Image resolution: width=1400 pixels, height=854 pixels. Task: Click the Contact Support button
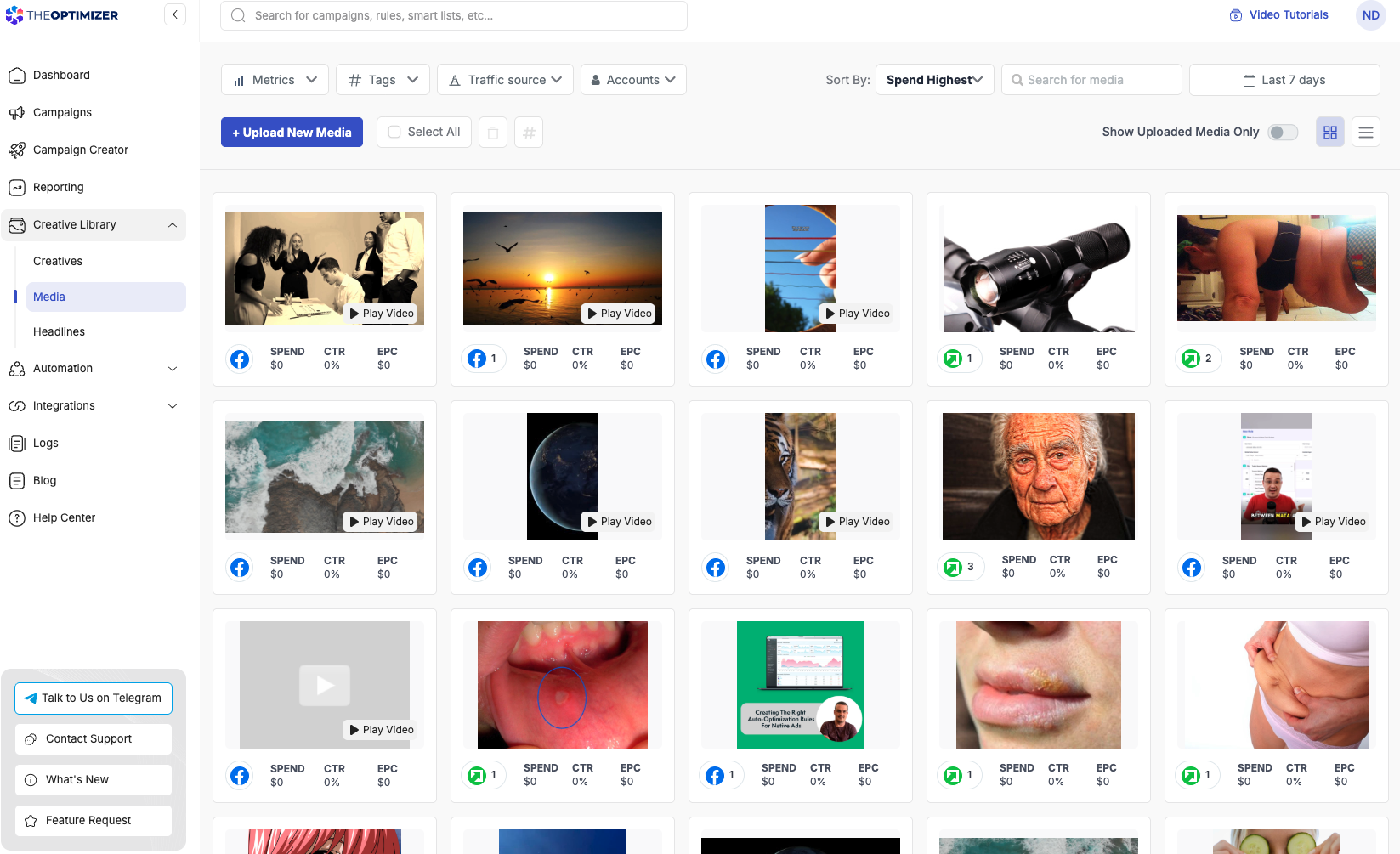pyautogui.click(x=94, y=739)
